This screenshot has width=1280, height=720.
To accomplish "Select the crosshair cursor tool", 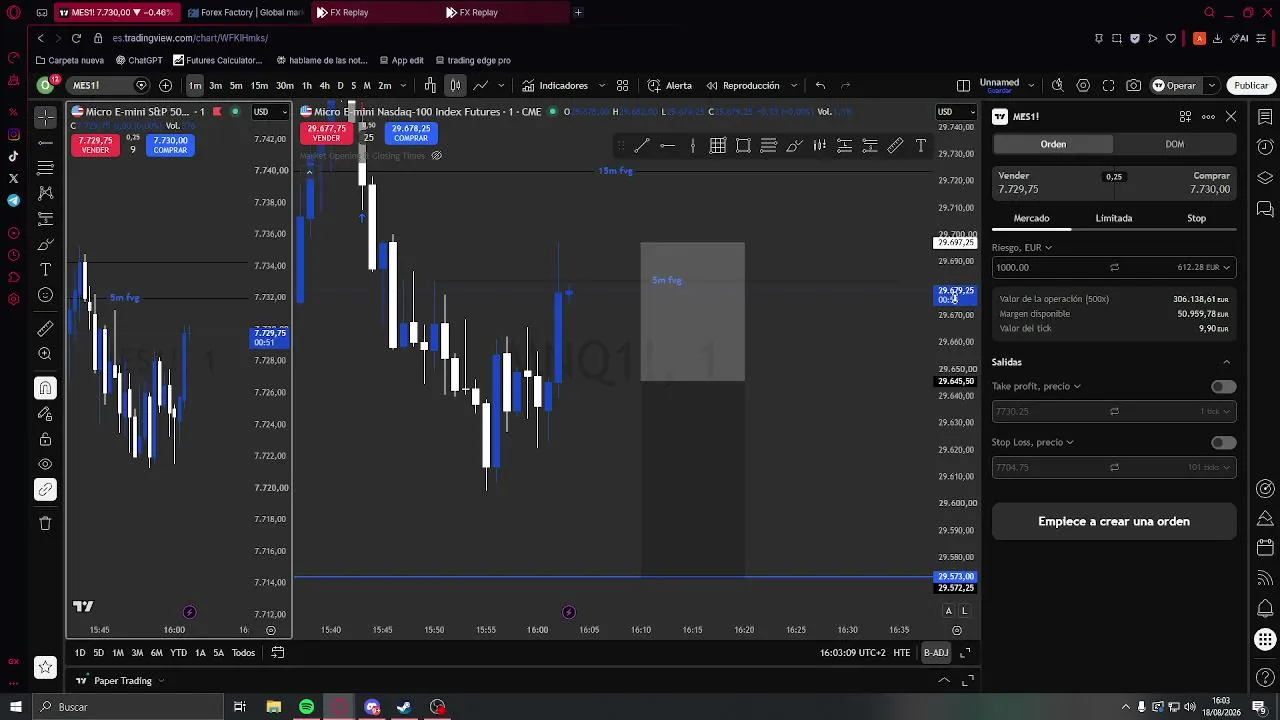I will pyautogui.click(x=45, y=117).
